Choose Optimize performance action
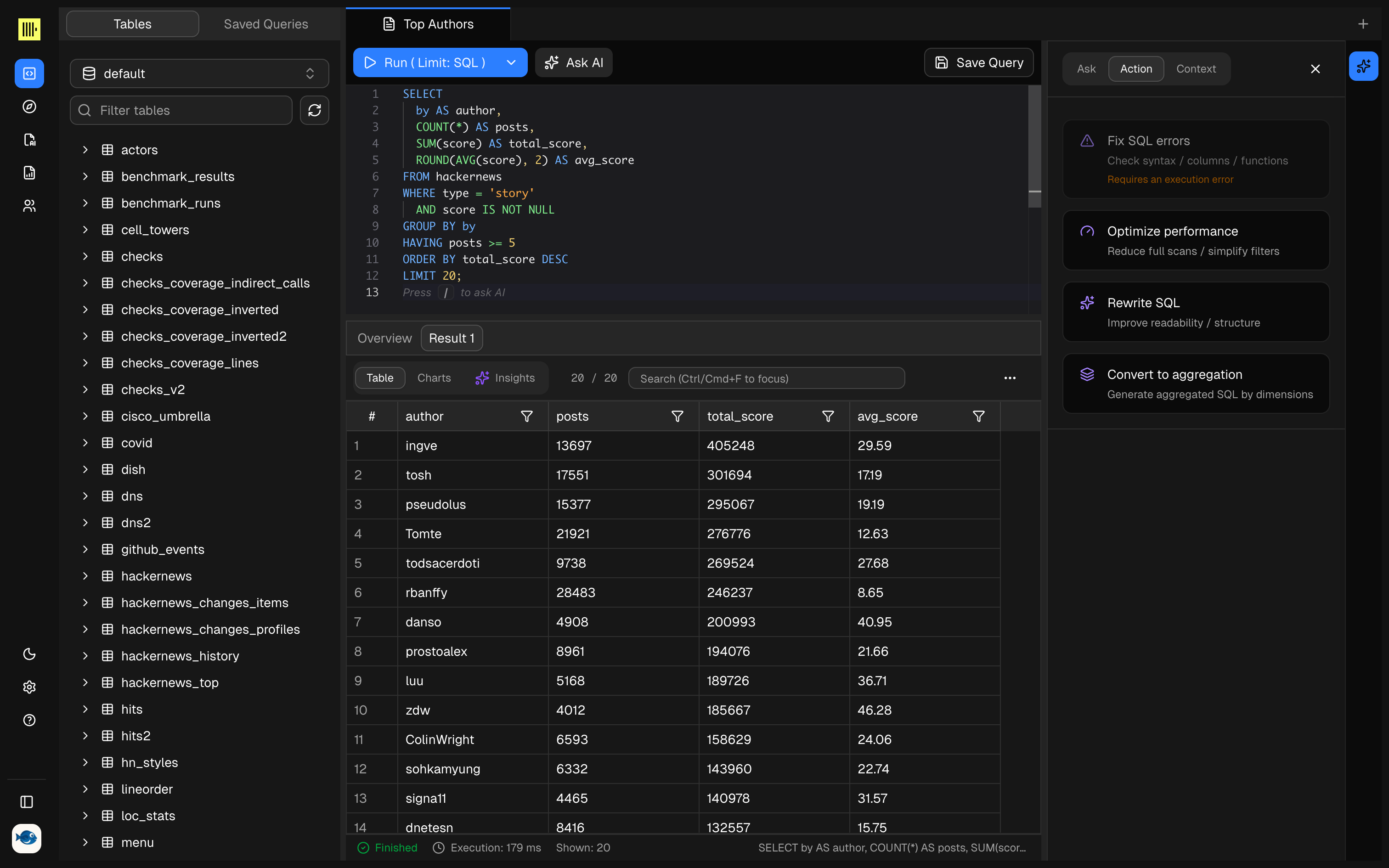1389x868 pixels. click(x=1196, y=241)
